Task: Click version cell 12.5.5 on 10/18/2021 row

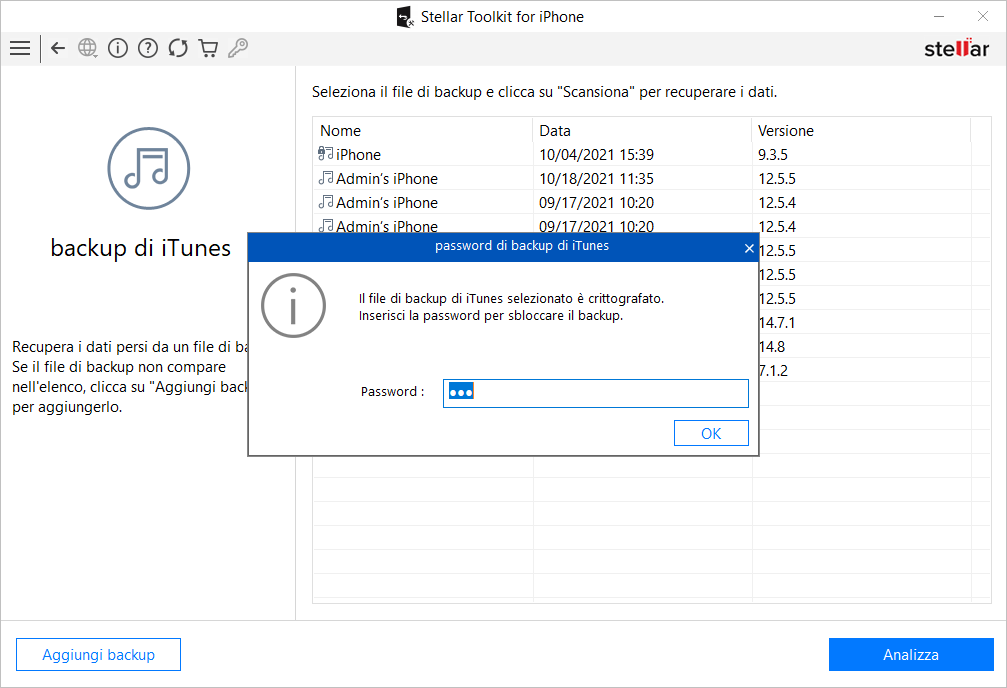Action: 777,179
